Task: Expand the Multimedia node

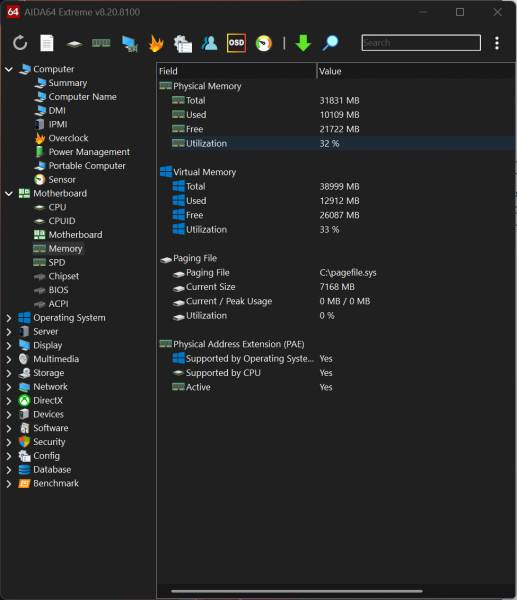Action: click(x=9, y=359)
